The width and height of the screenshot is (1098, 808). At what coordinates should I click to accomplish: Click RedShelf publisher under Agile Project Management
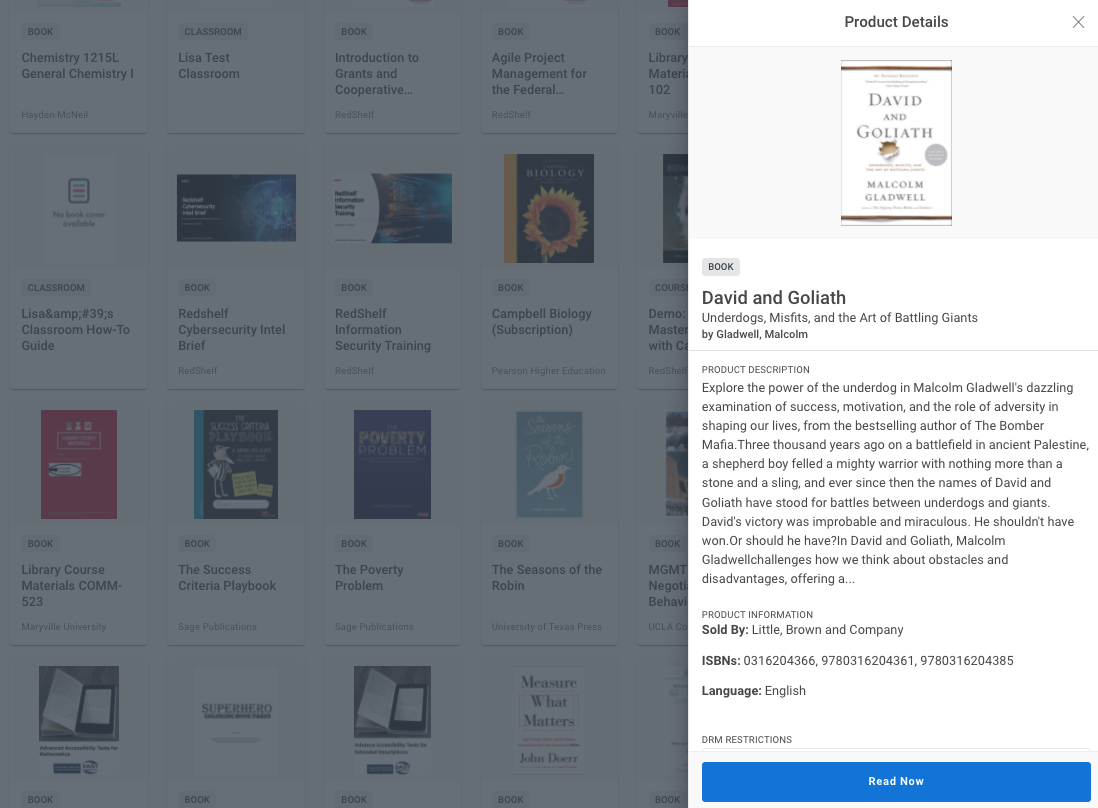click(x=511, y=115)
